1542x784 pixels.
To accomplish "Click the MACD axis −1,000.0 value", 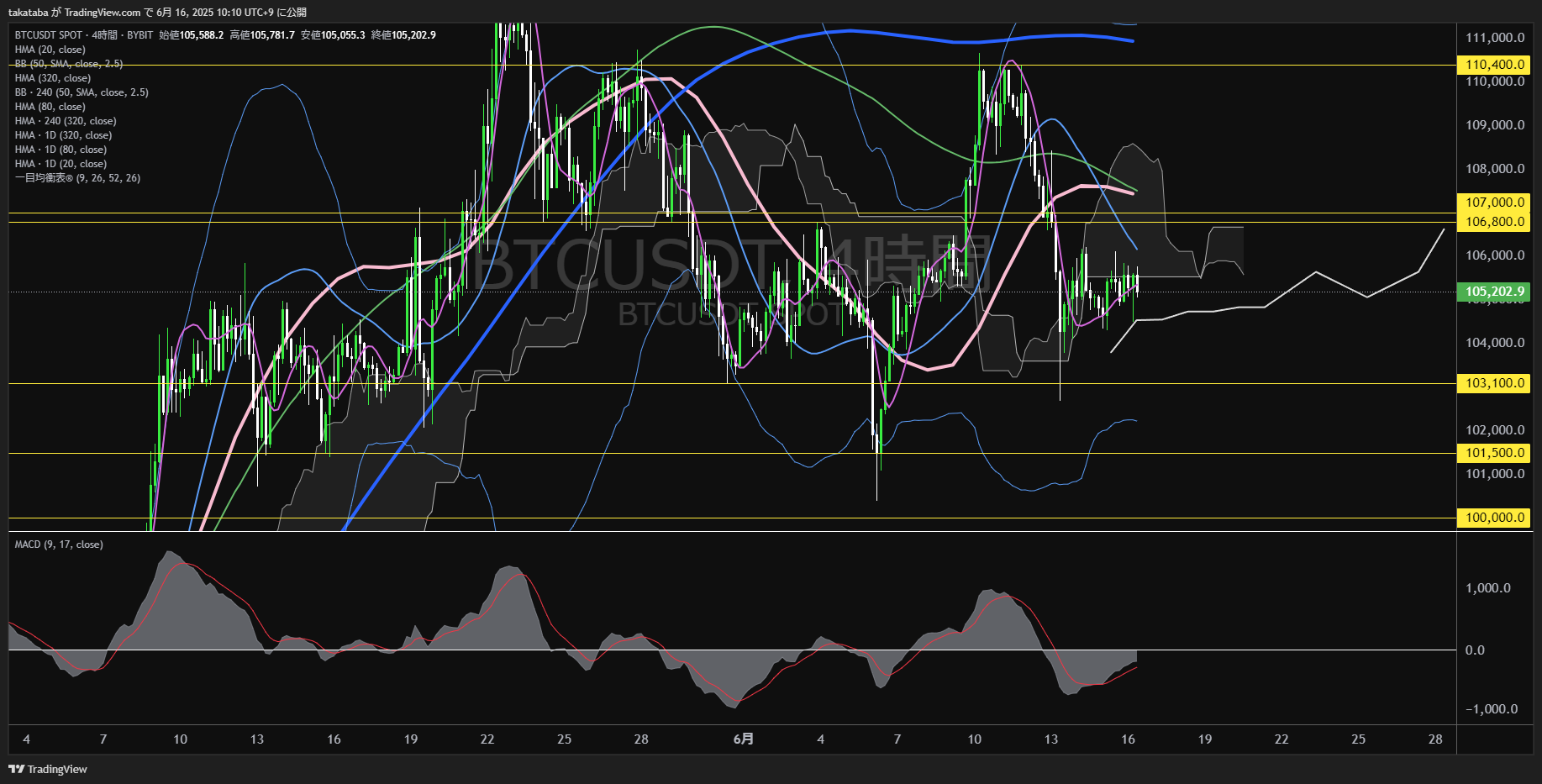I will tap(1492, 709).
